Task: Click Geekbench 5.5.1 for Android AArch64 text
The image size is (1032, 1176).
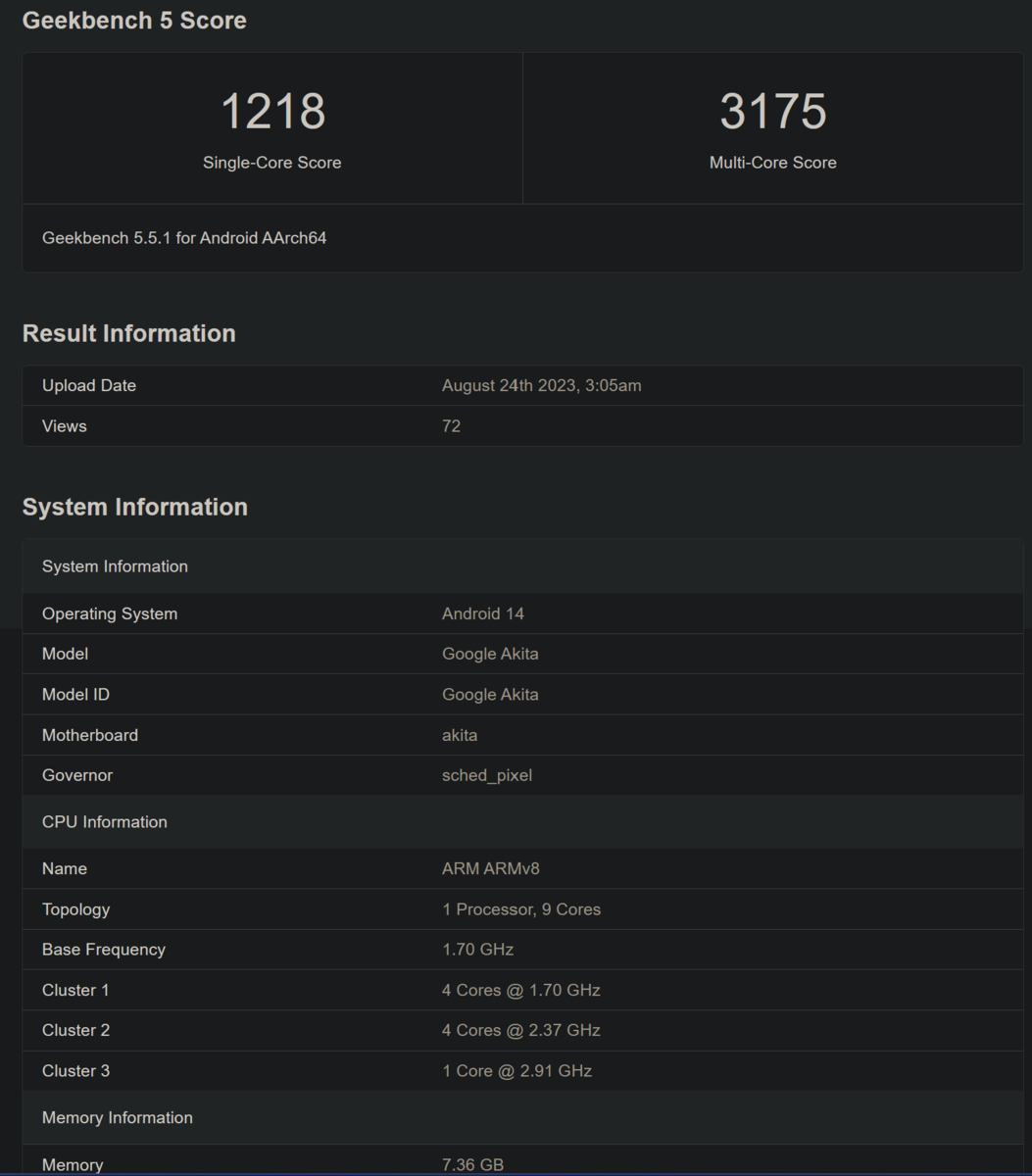Action: 184,238
